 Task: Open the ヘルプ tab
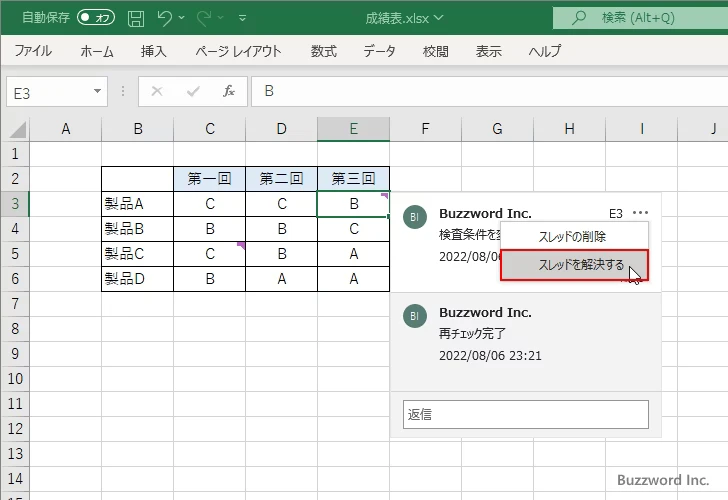[x=545, y=51]
